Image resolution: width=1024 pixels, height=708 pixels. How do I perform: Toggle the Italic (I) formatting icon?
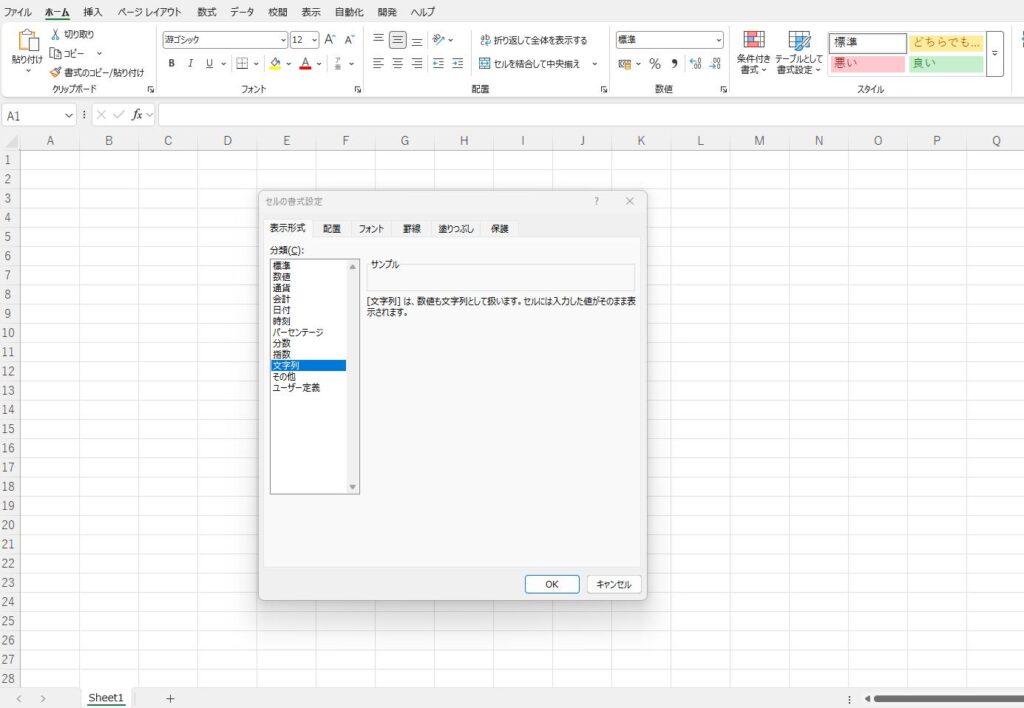[x=190, y=63]
